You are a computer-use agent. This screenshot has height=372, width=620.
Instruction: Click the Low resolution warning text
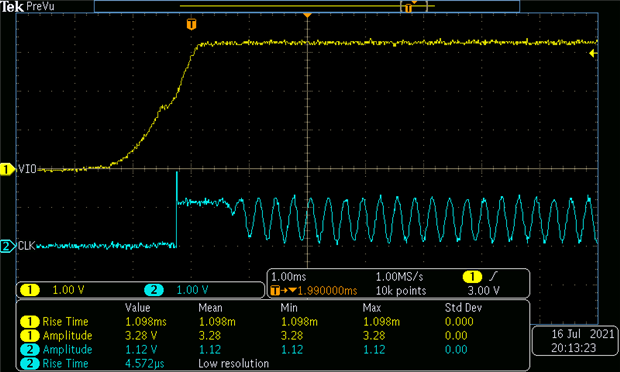pos(234,364)
